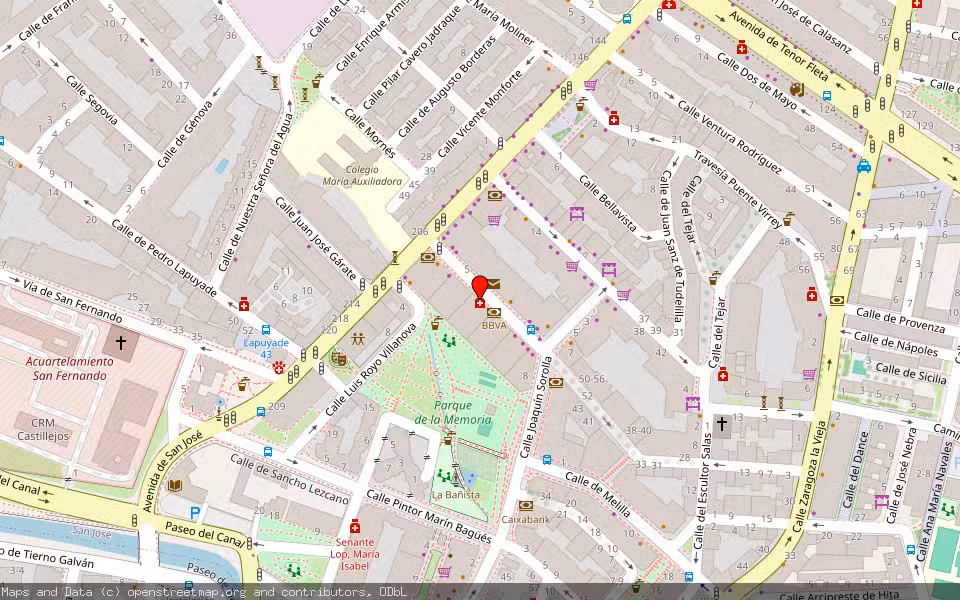Click pharmacy icon above Senante Lop label
This screenshot has width=960, height=600.
point(354,527)
